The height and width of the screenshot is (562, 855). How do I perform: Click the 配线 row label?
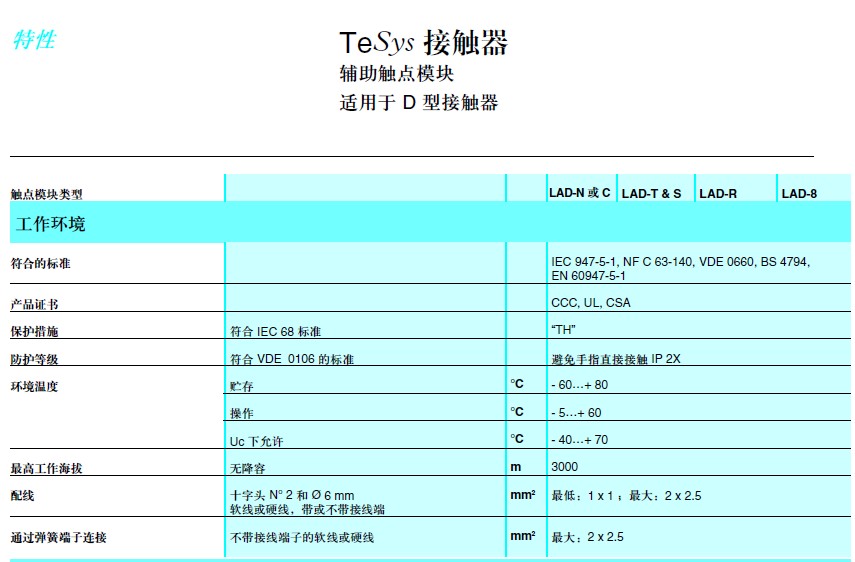click(x=22, y=495)
